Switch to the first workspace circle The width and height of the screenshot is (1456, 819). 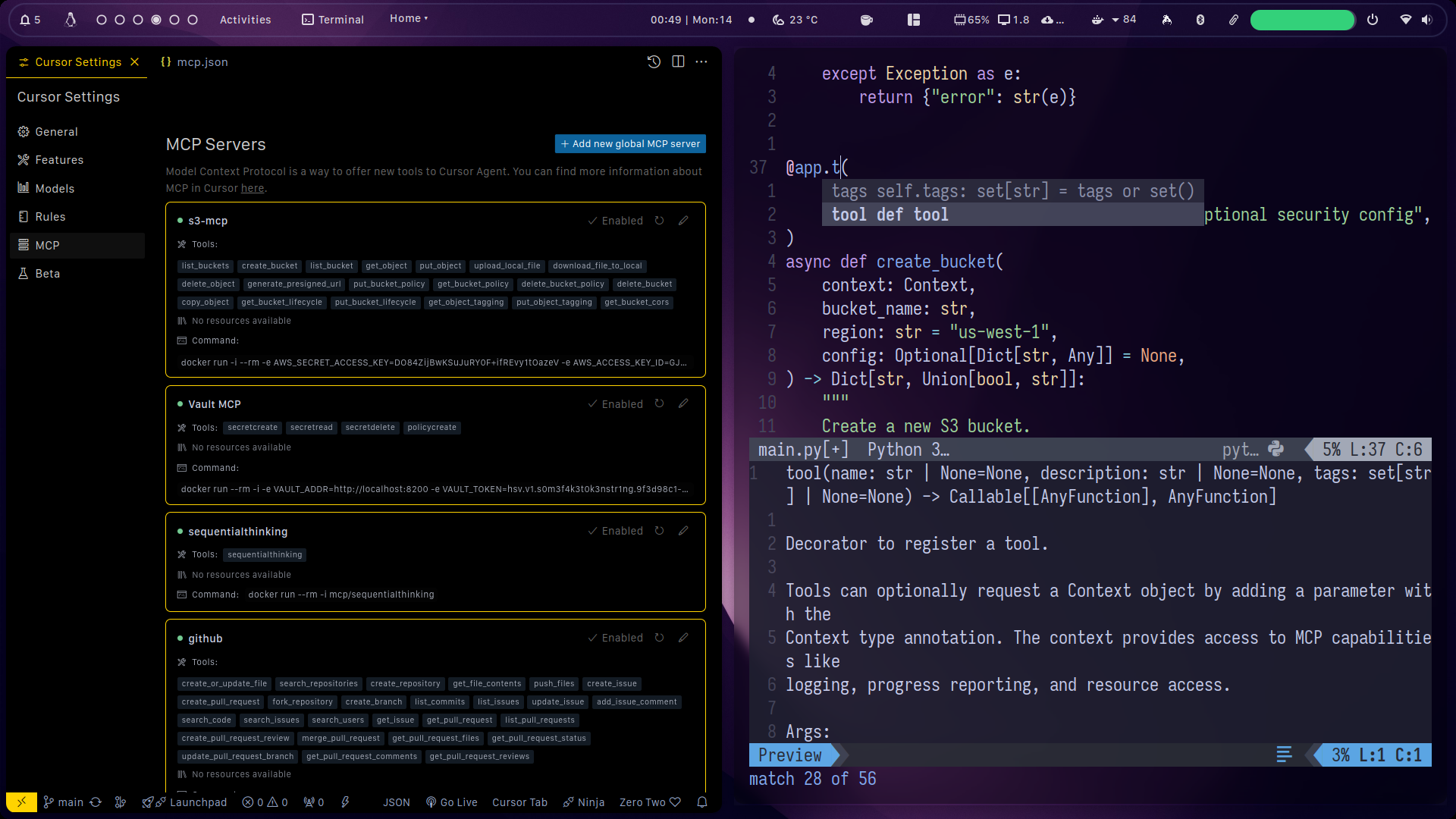102,20
